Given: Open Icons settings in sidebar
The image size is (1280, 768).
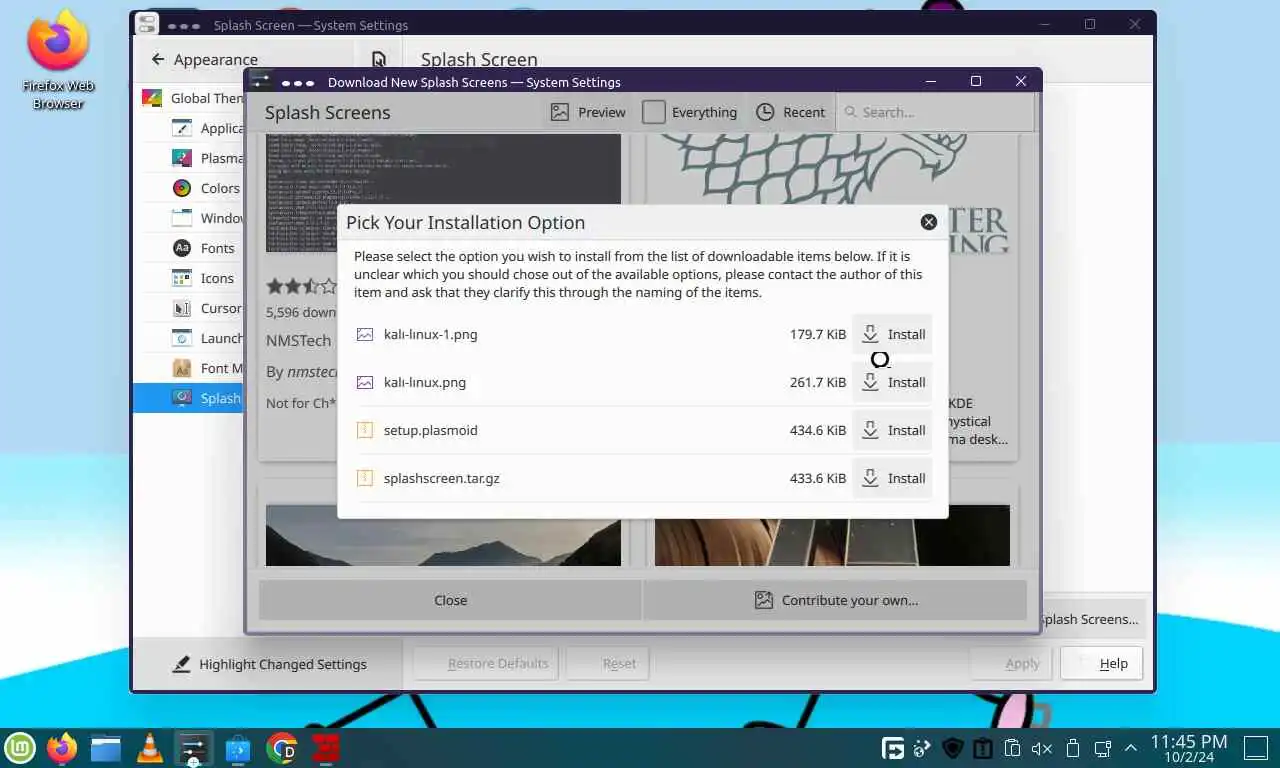Looking at the screenshot, I should (206, 278).
